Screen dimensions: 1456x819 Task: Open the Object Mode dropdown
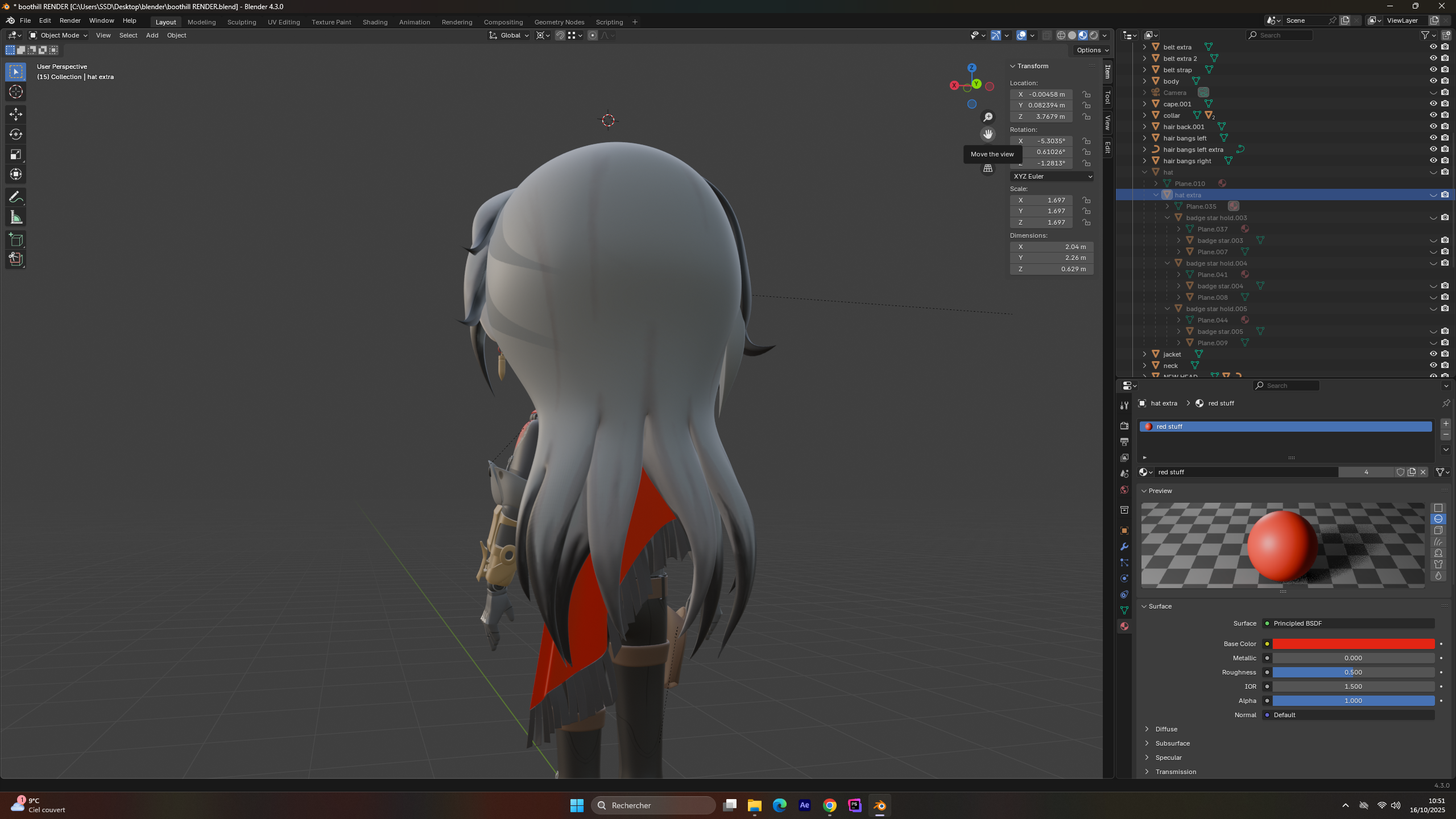[59, 35]
